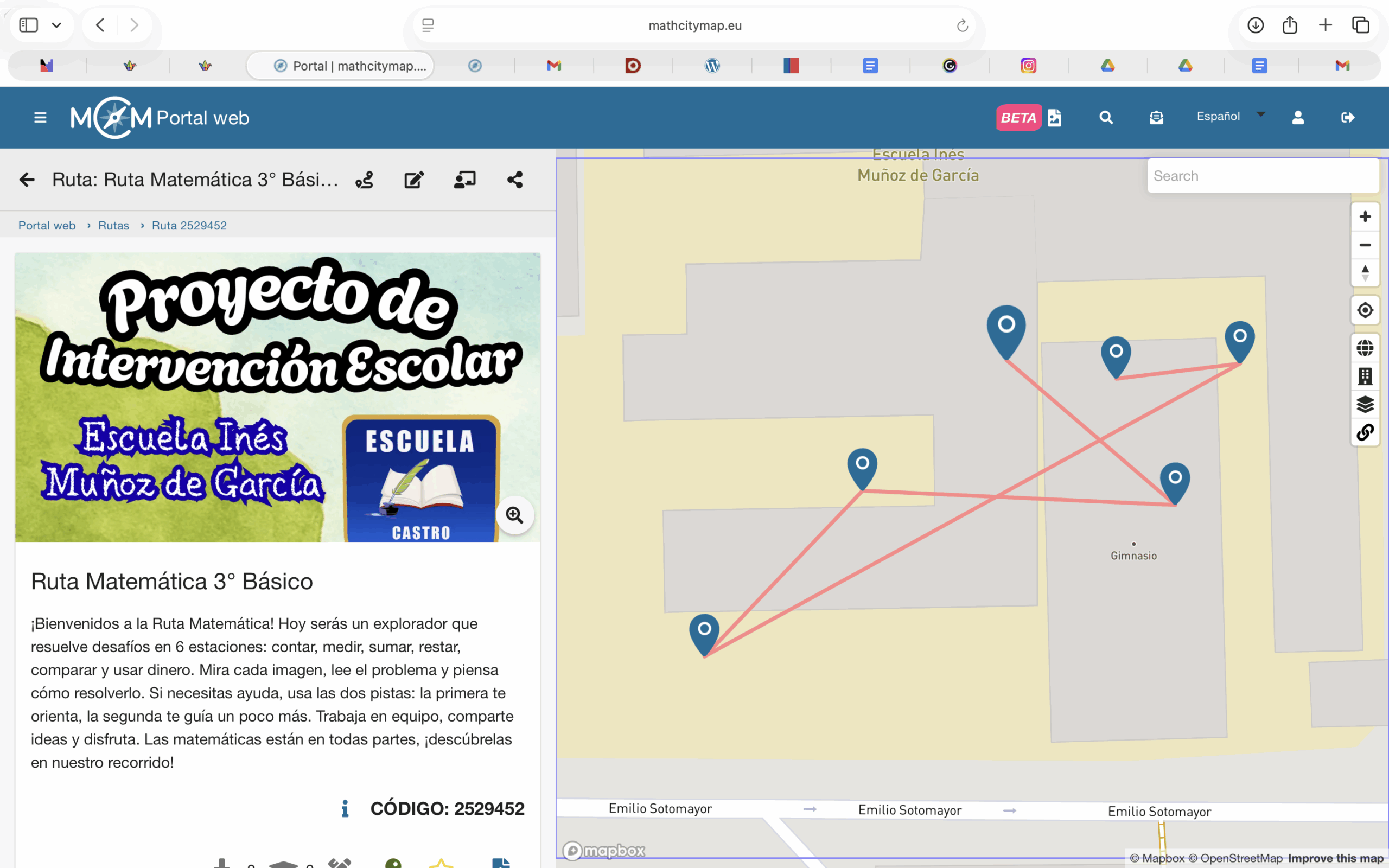This screenshot has height=868, width=1389.
Task: Open the hamburger navigation menu
Action: point(40,118)
